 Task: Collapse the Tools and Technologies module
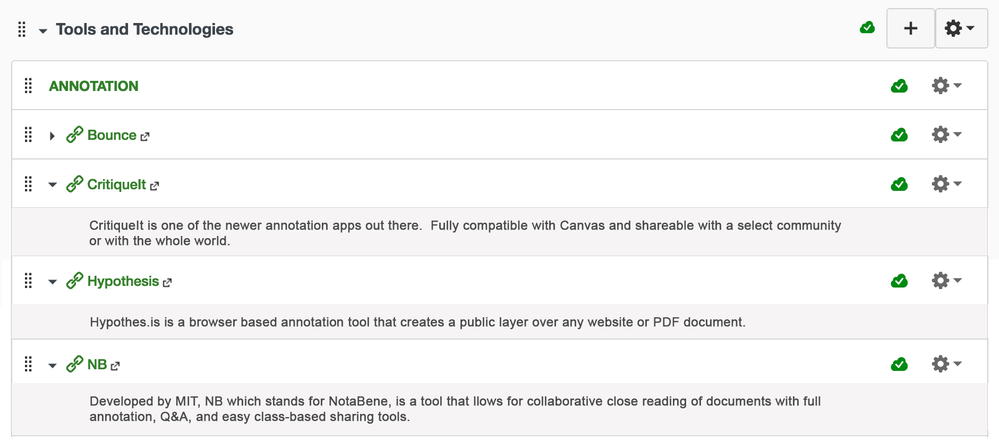tap(43, 31)
